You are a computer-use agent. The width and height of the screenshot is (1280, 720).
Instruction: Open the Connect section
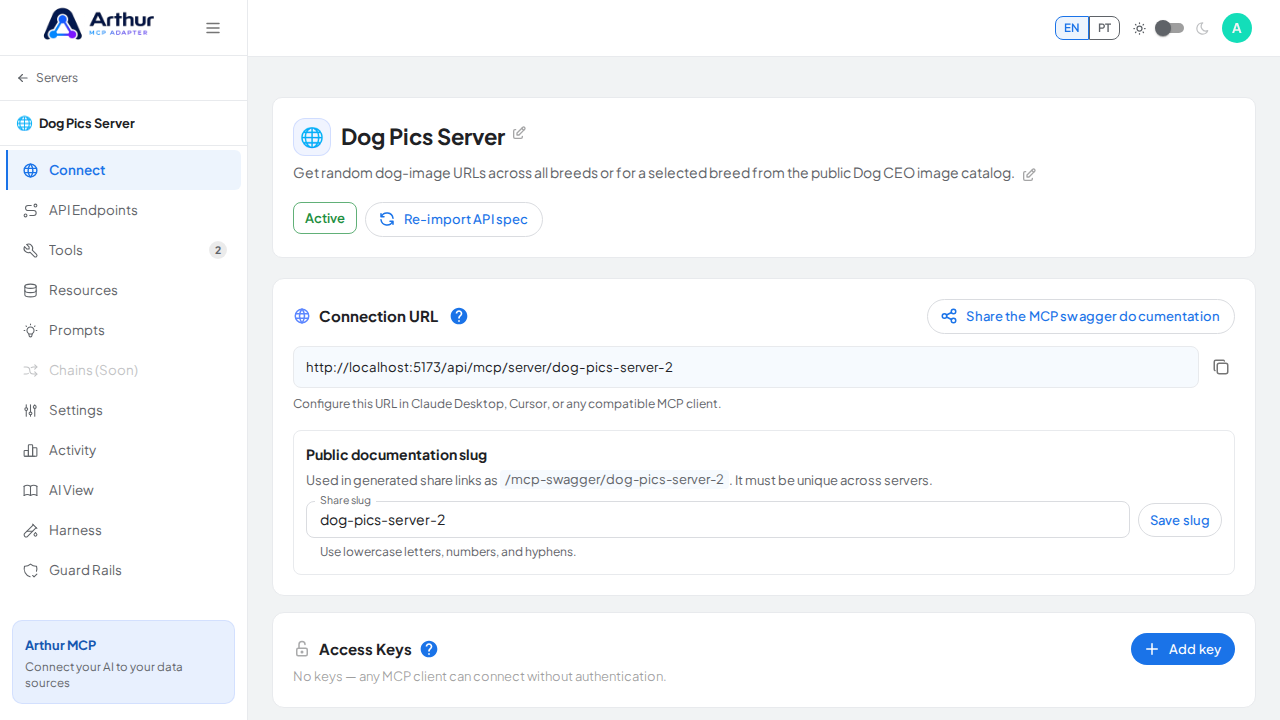click(x=123, y=170)
